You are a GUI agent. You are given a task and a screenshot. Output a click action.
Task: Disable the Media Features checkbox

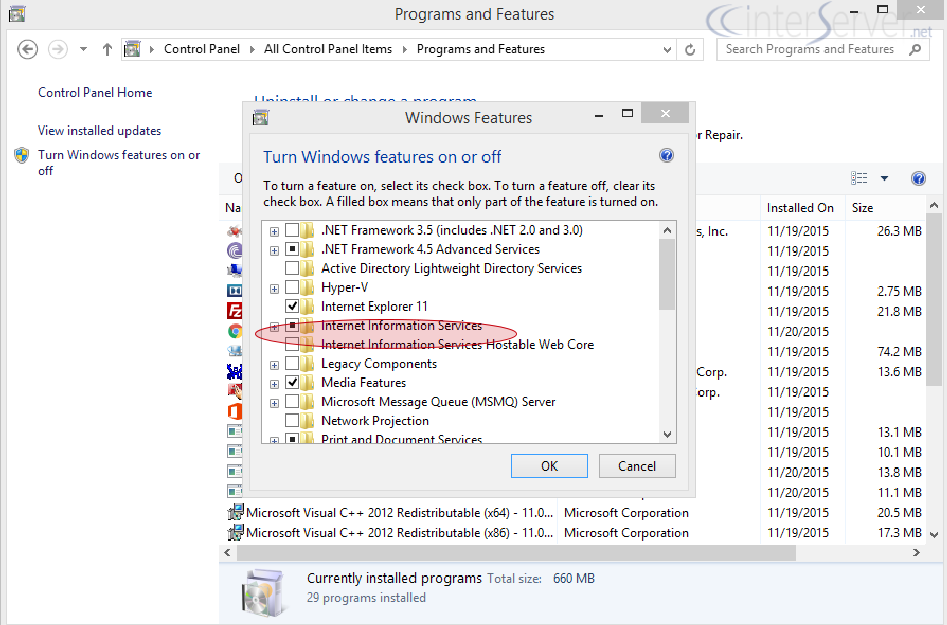click(x=292, y=382)
